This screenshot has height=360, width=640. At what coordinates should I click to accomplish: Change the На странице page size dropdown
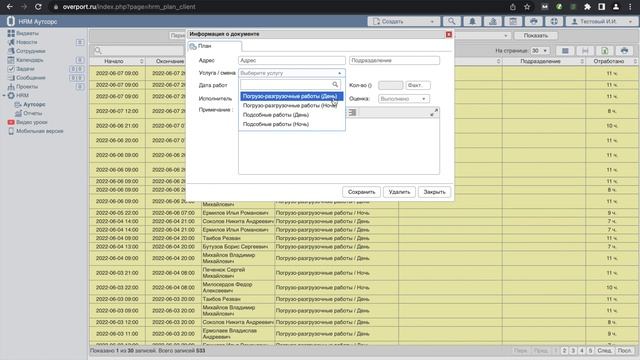tap(539, 51)
